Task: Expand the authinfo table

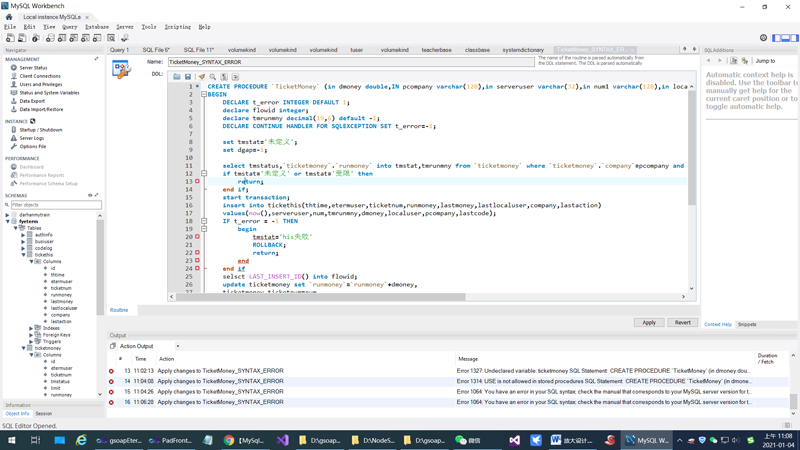Action: click(23, 235)
